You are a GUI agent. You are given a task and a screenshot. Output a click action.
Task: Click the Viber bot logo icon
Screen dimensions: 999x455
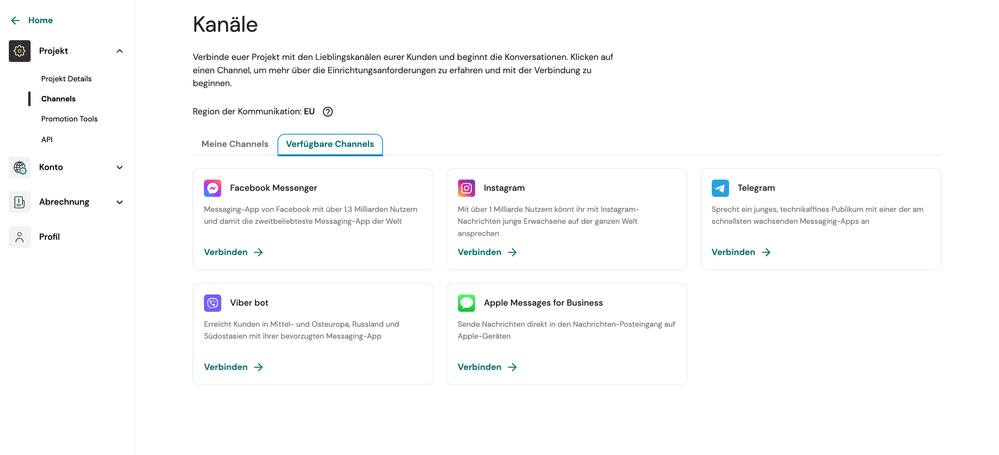(x=212, y=303)
